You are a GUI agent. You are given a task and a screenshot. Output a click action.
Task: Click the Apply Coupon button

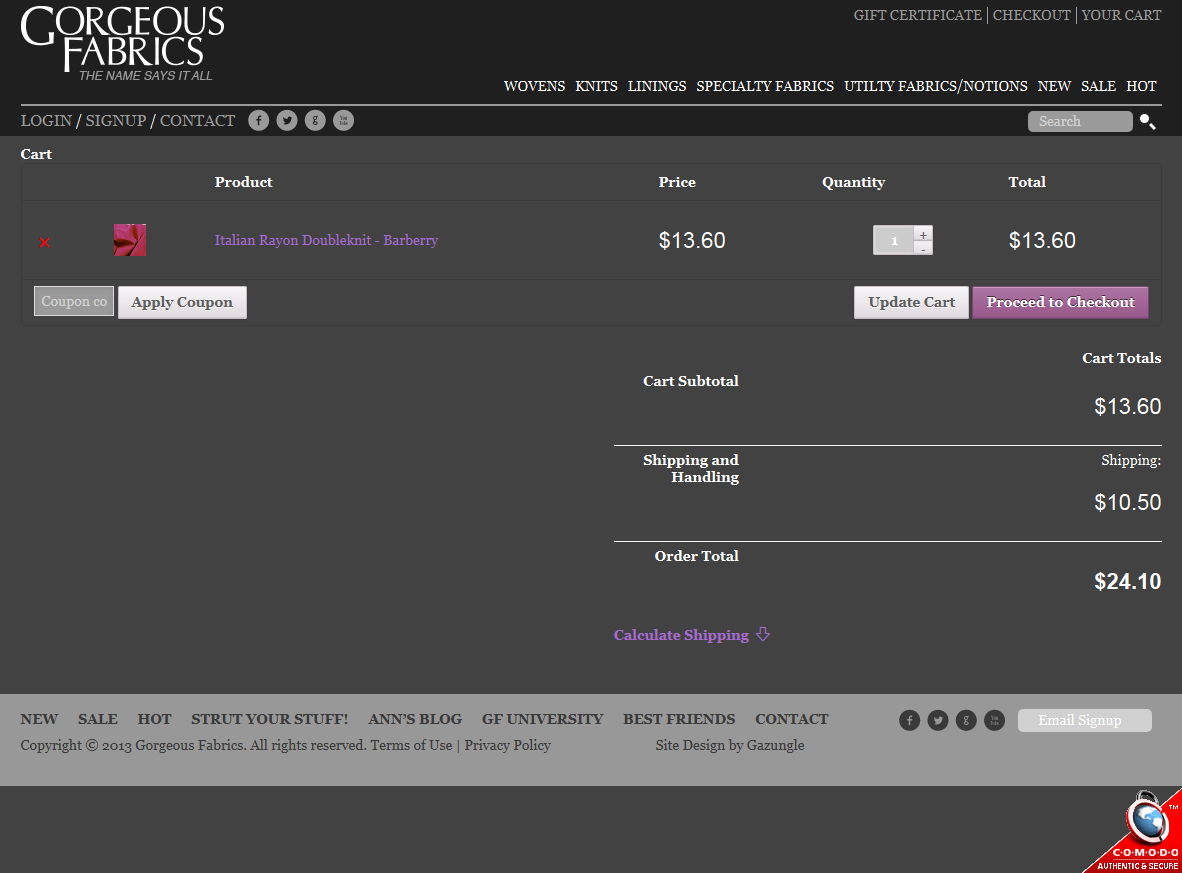pyautogui.click(x=182, y=302)
